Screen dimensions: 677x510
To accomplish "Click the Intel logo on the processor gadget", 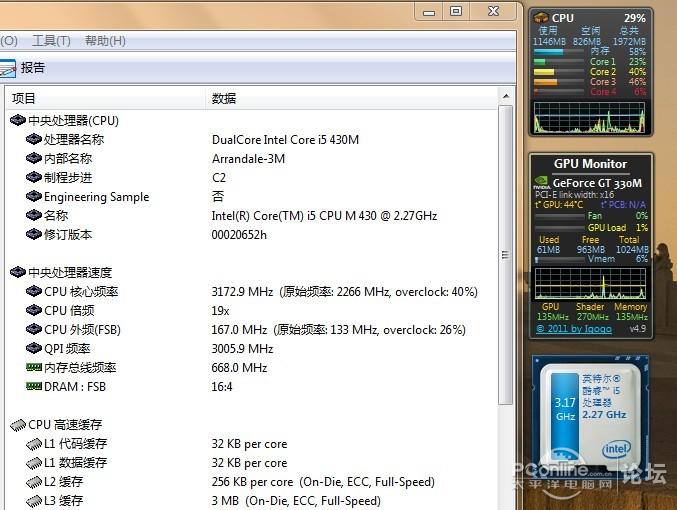I will pyautogui.click(x=616, y=450).
